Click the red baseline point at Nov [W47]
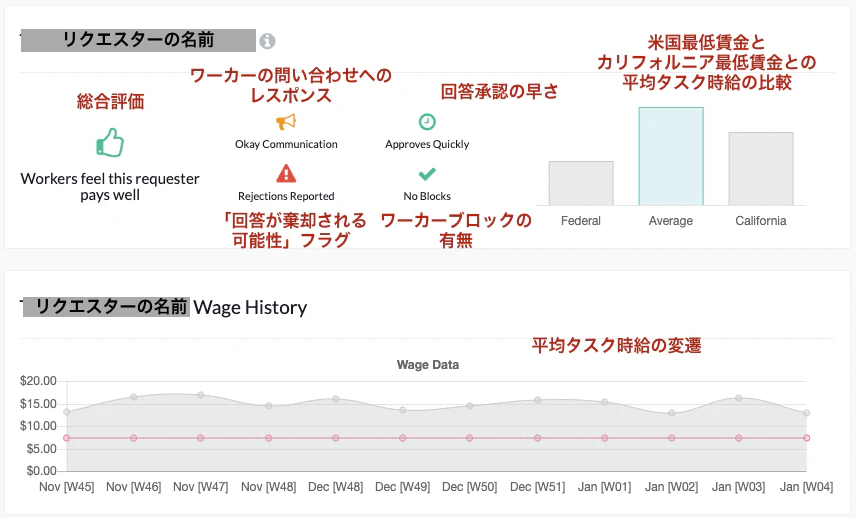The width and height of the screenshot is (856, 518). (200, 438)
